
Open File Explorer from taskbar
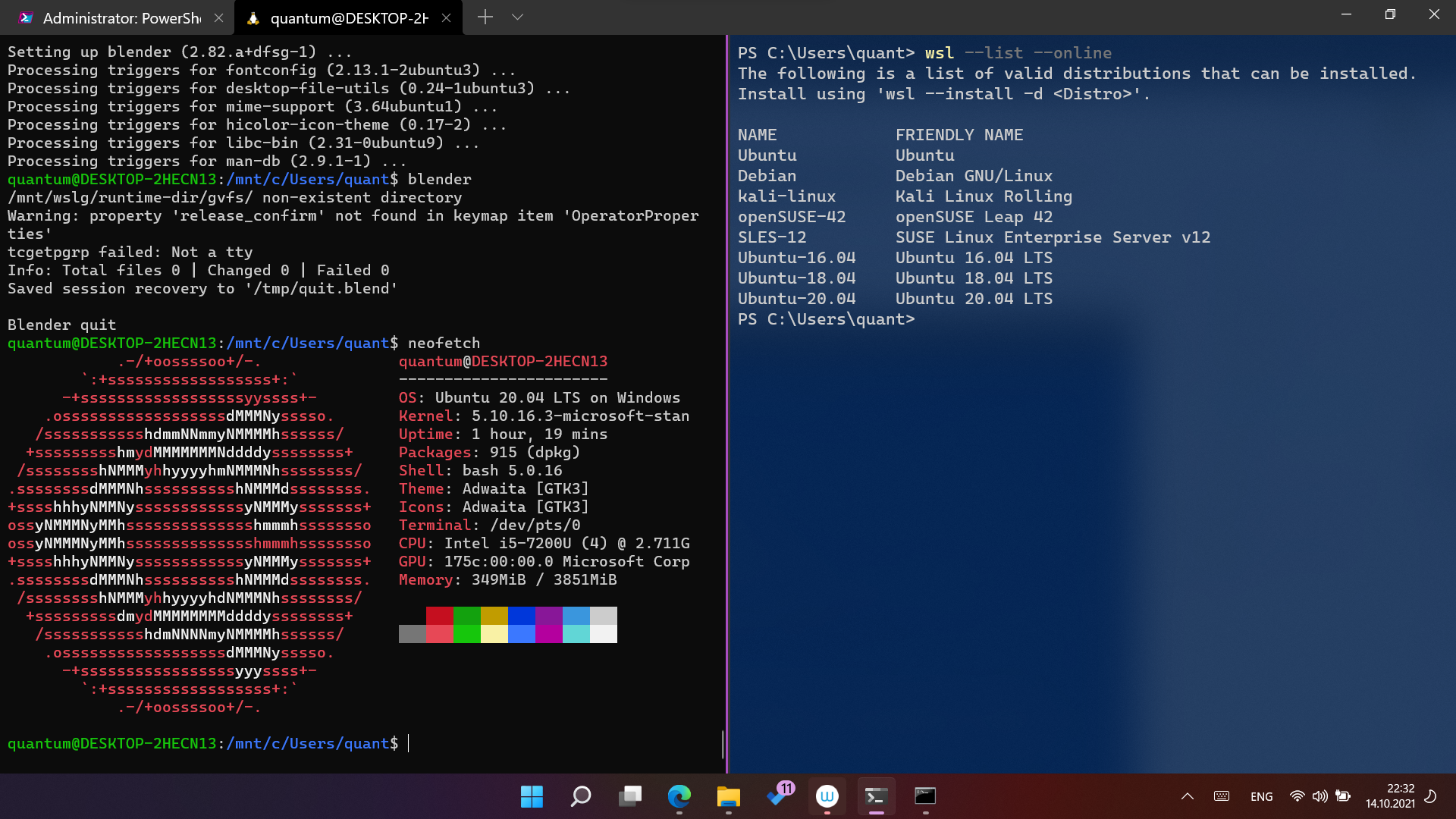pyautogui.click(x=729, y=796)
